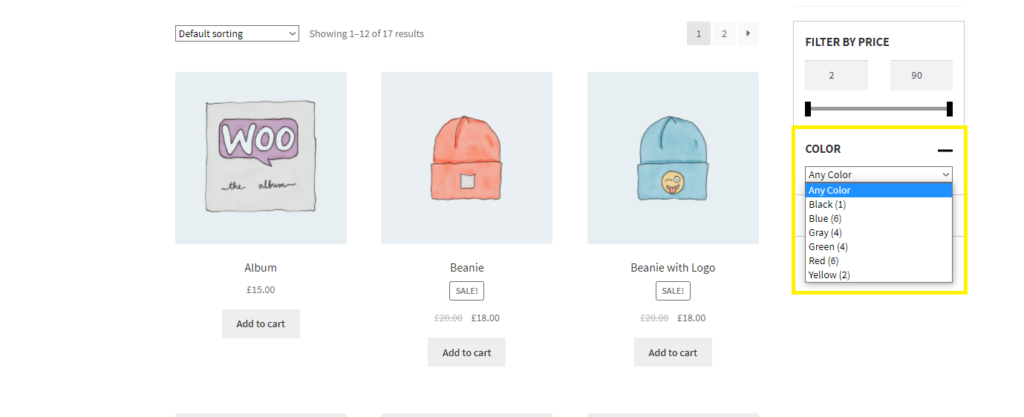The height and width of the screenshot is (417, 1024).
Task: Choose Red (6) from color list
Action: coord(824,260)
